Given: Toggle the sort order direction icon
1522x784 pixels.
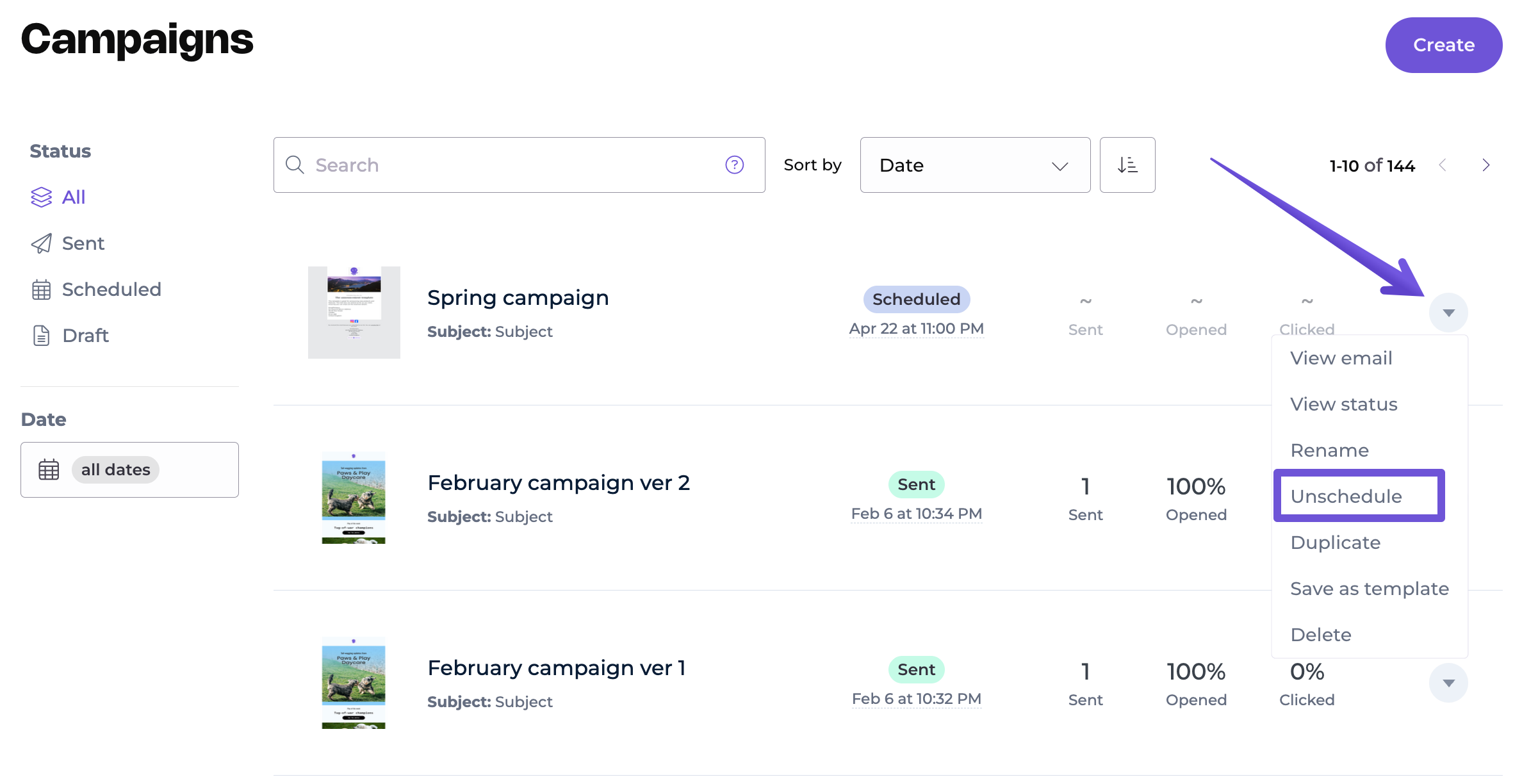Looking at the screenshot, I should (1127, 165).
